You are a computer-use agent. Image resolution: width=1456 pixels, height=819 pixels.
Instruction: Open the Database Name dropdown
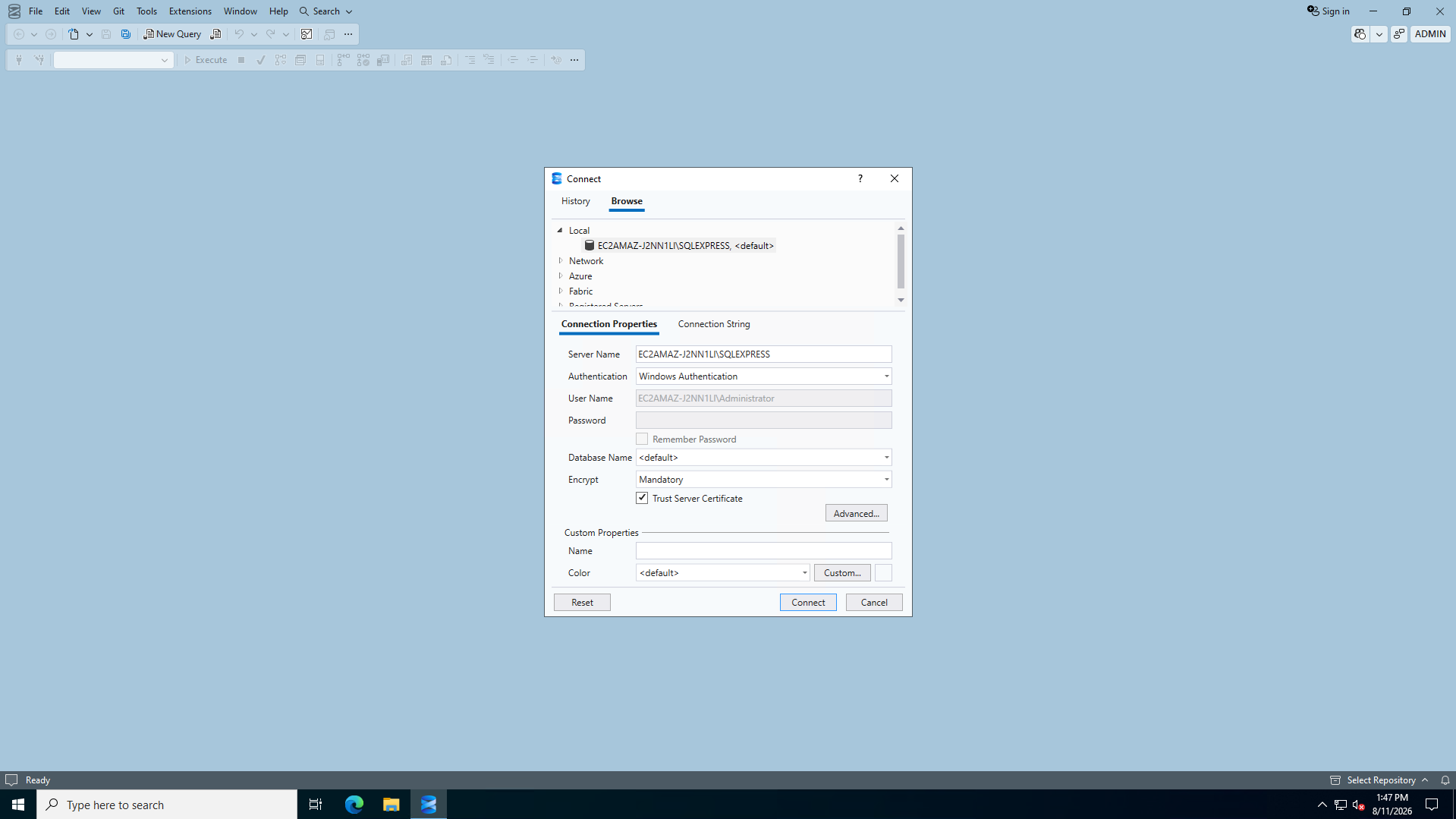tap(763, 458)
